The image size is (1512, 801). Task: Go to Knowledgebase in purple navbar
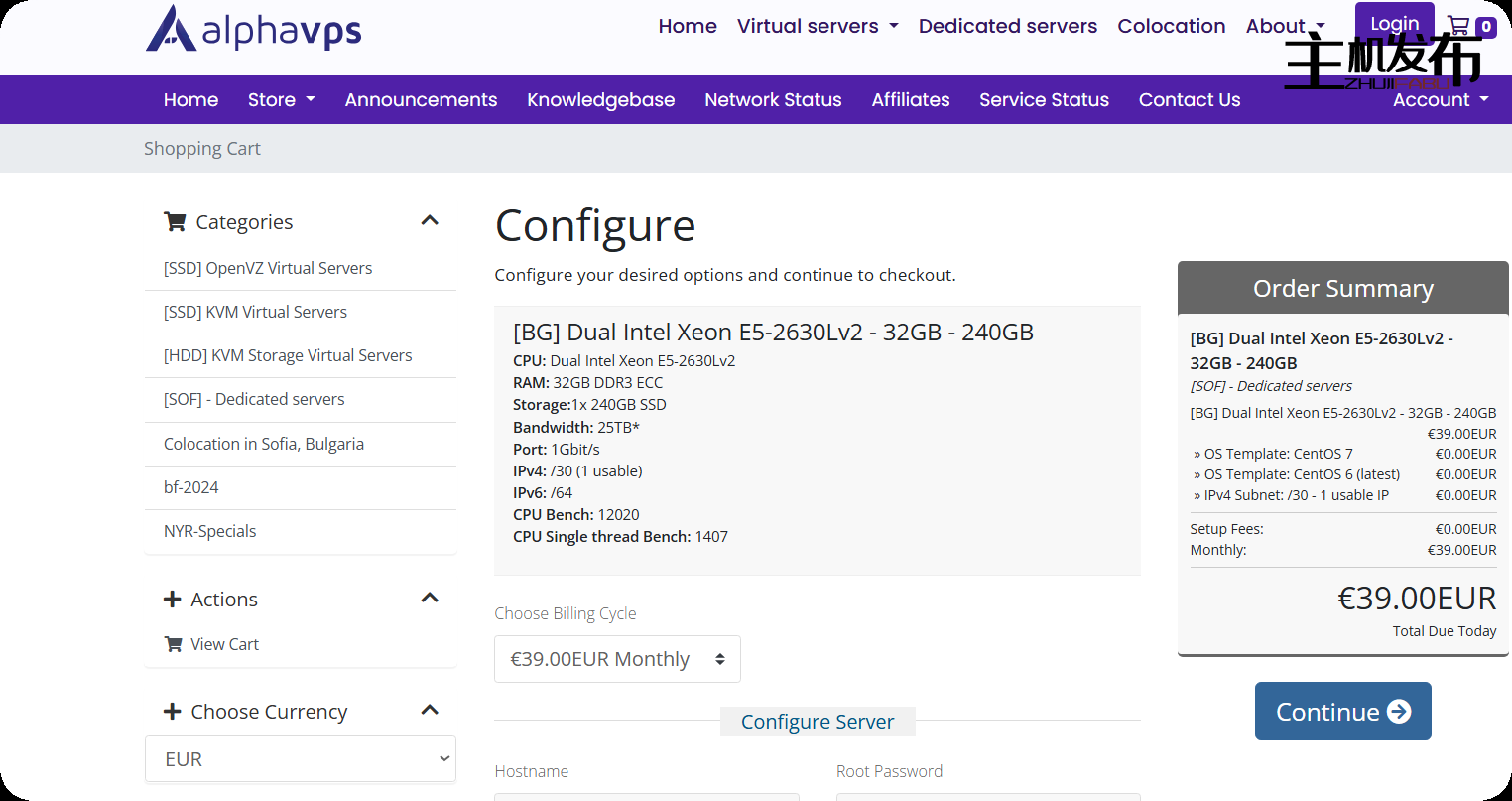600,100
